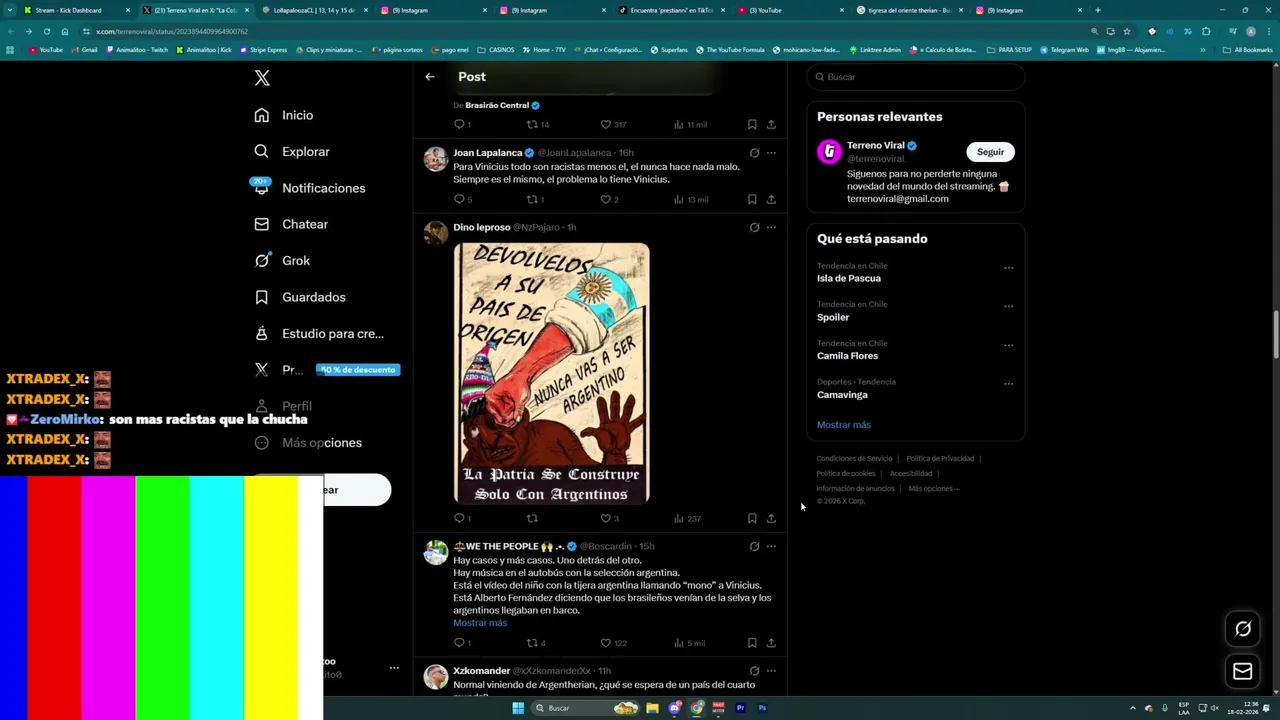View analytics for Dino leproso's reply (237)
This screenshot has width=1280, height=720.
tap(687, 518)
